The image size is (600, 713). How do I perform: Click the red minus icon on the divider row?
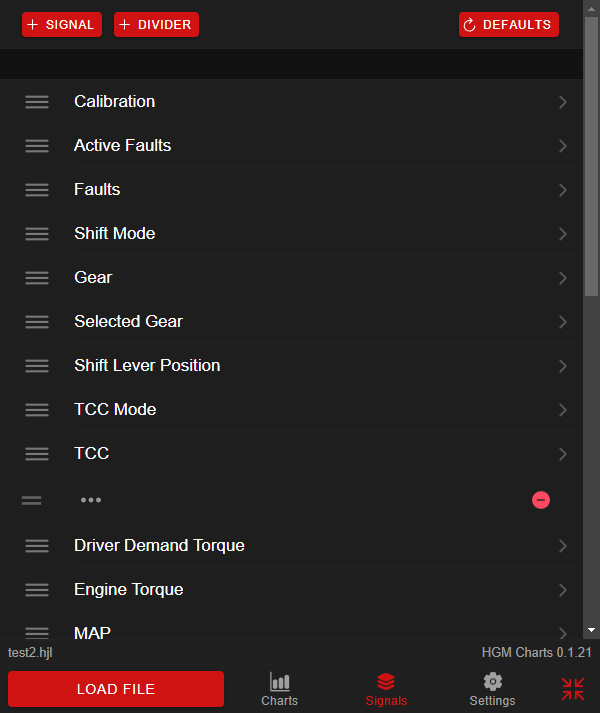click(541, 499)
